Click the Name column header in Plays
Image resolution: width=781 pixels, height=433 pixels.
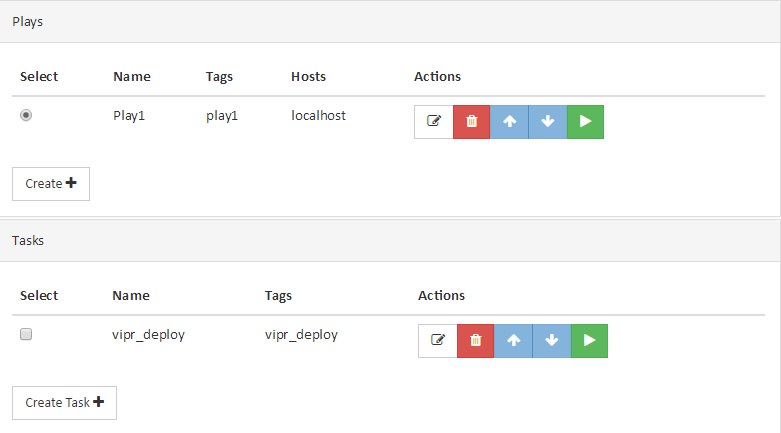132,76
